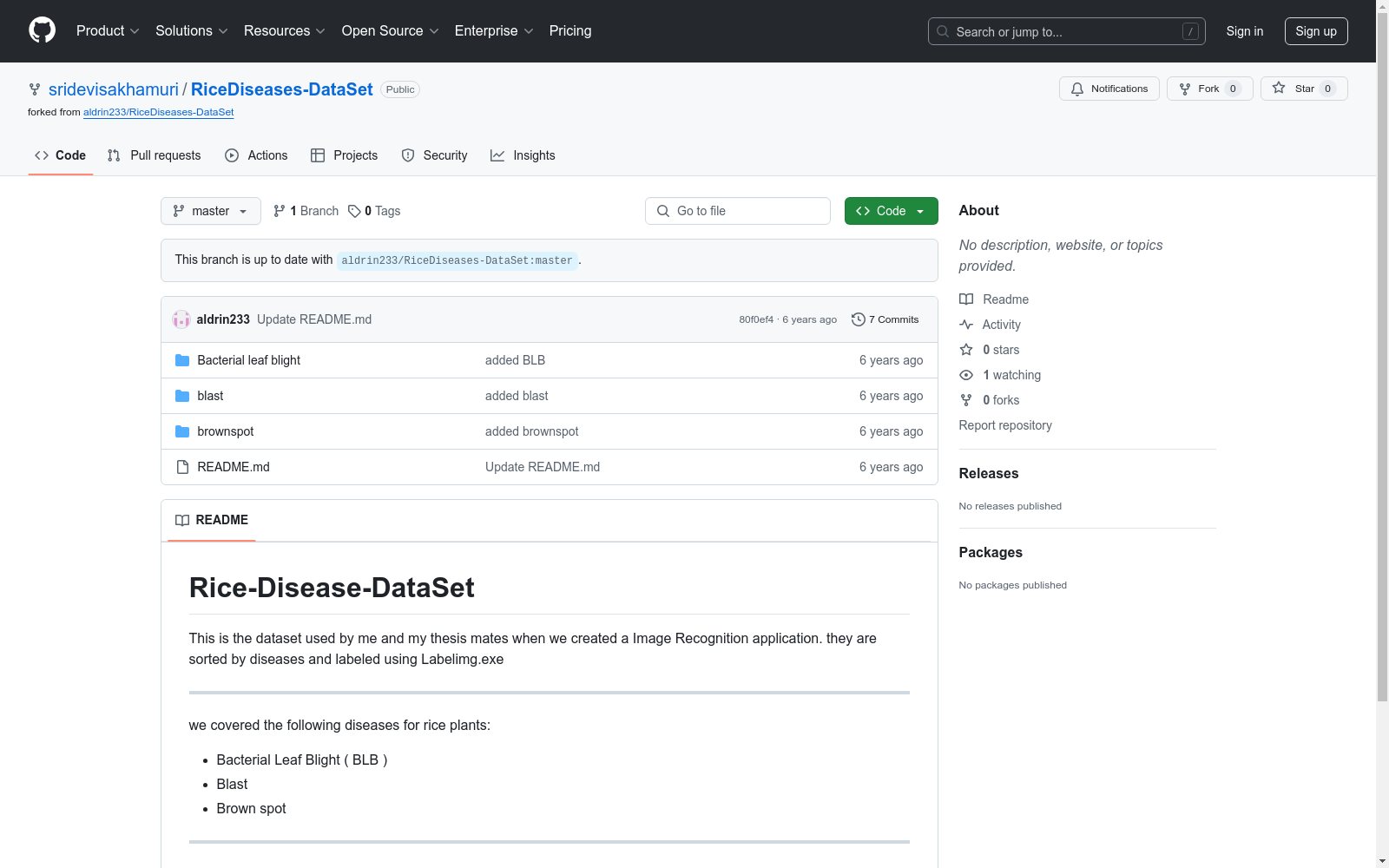The height and width of the screenshot is (868, 1389).
Task: Open the README.md file link
Action: click(234, 467)
